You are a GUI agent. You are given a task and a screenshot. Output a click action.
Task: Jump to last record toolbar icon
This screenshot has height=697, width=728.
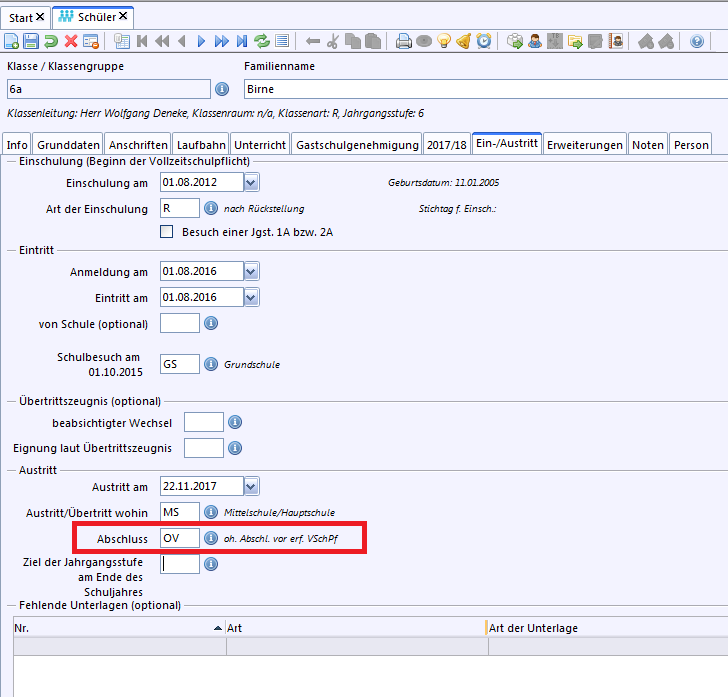coord(242,41)
